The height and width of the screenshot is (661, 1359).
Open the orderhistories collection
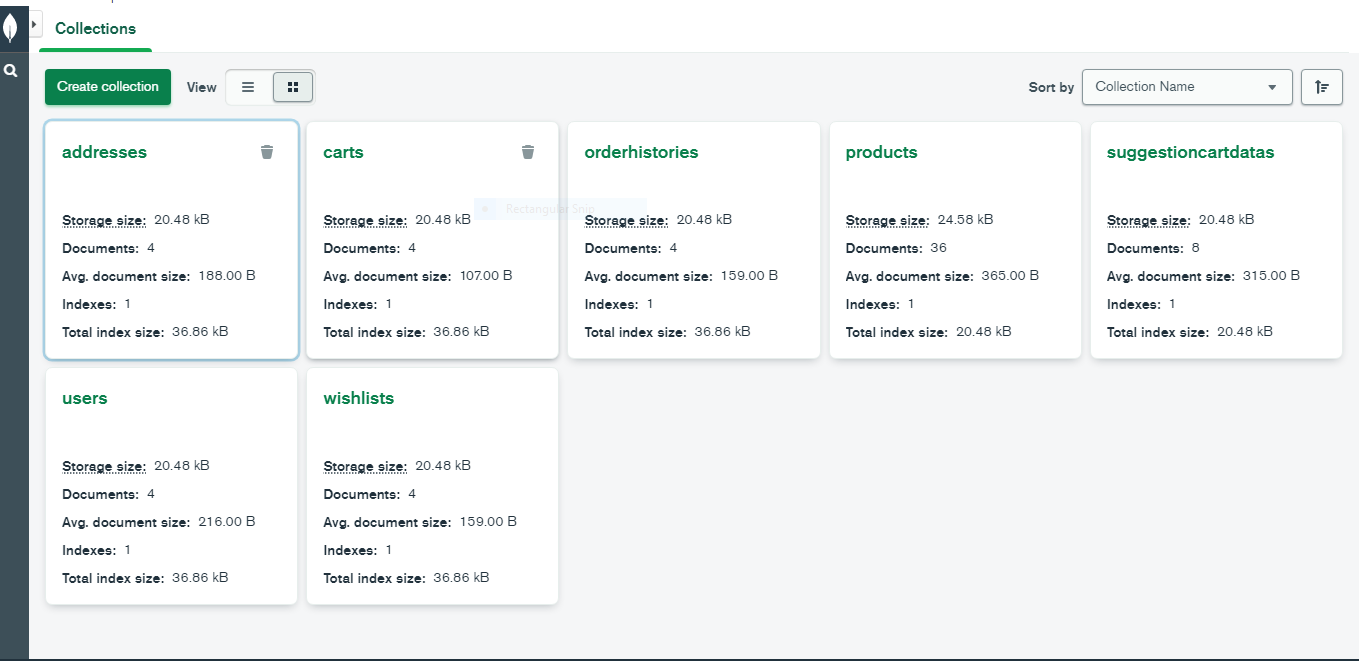(641, 153)
